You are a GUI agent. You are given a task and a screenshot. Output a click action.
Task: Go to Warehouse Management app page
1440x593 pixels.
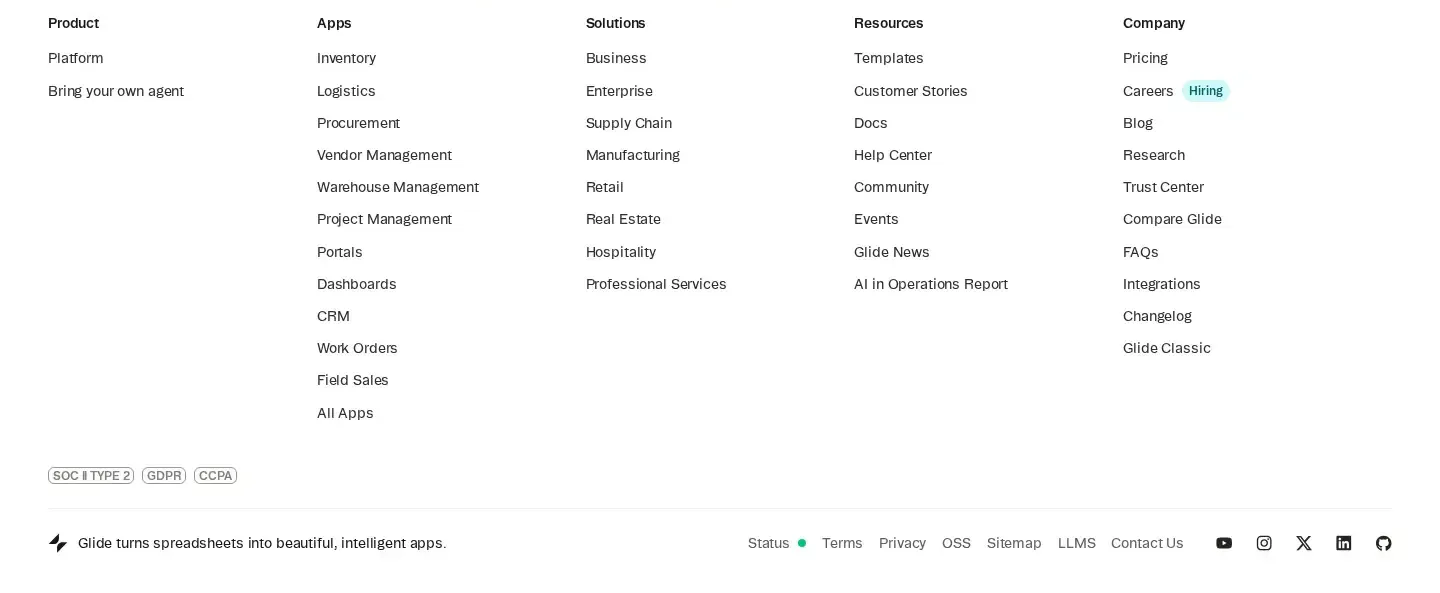point(398,187)
